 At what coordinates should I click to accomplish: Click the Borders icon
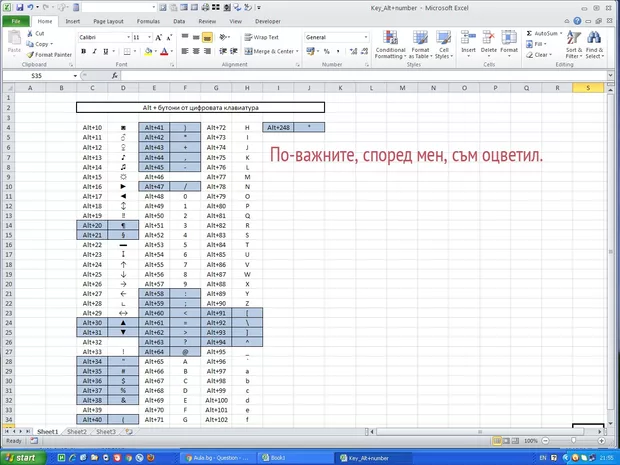(x=127, y=51)
